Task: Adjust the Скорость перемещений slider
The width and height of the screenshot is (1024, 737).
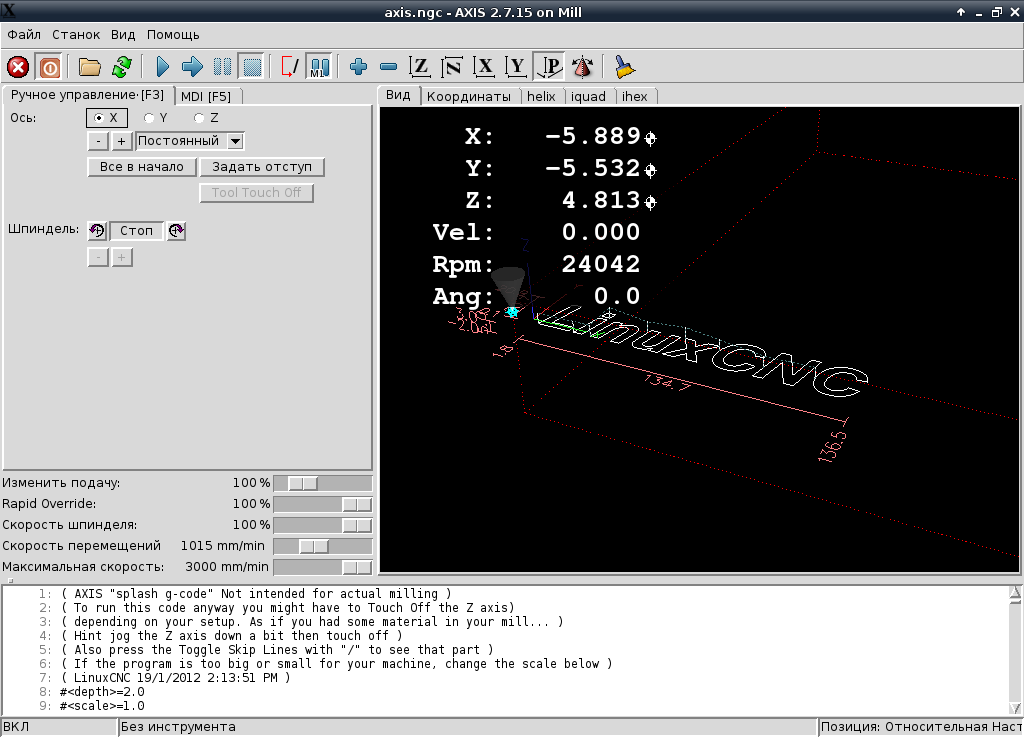Action: pos(314,546)
